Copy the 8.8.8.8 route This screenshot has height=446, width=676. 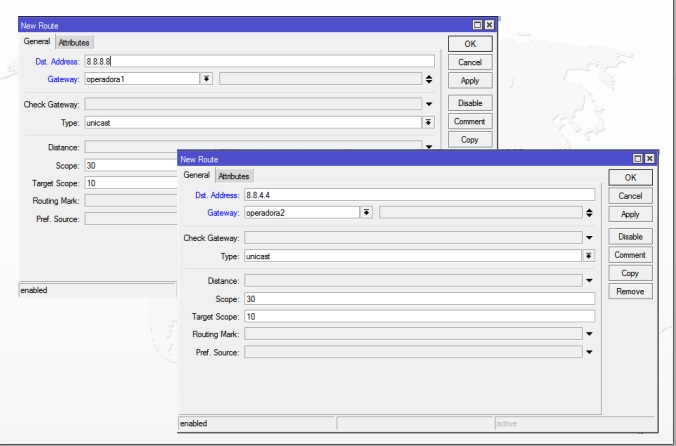coord(470,140)
